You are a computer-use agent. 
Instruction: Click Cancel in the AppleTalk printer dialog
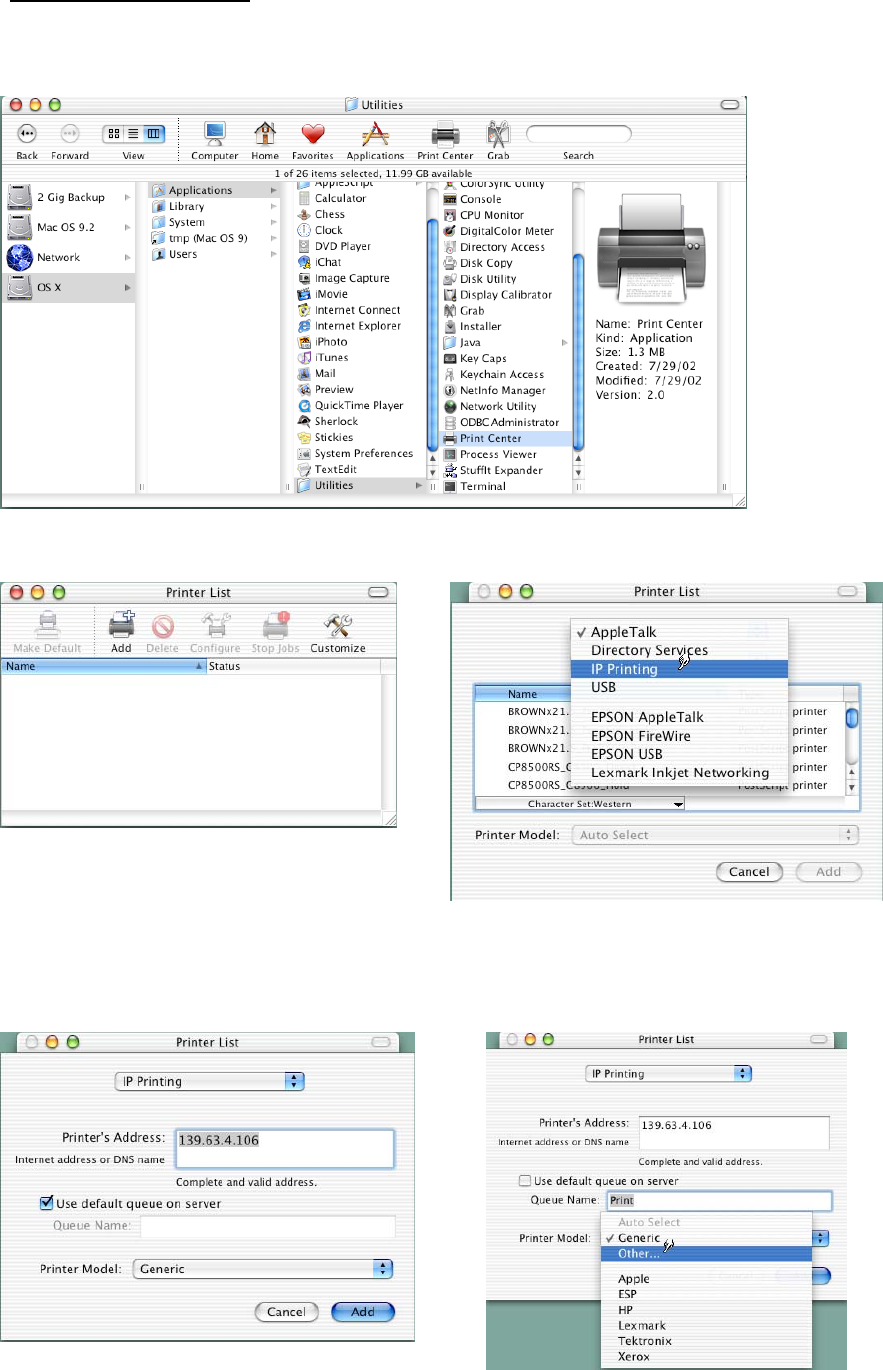tap(749, 872)
